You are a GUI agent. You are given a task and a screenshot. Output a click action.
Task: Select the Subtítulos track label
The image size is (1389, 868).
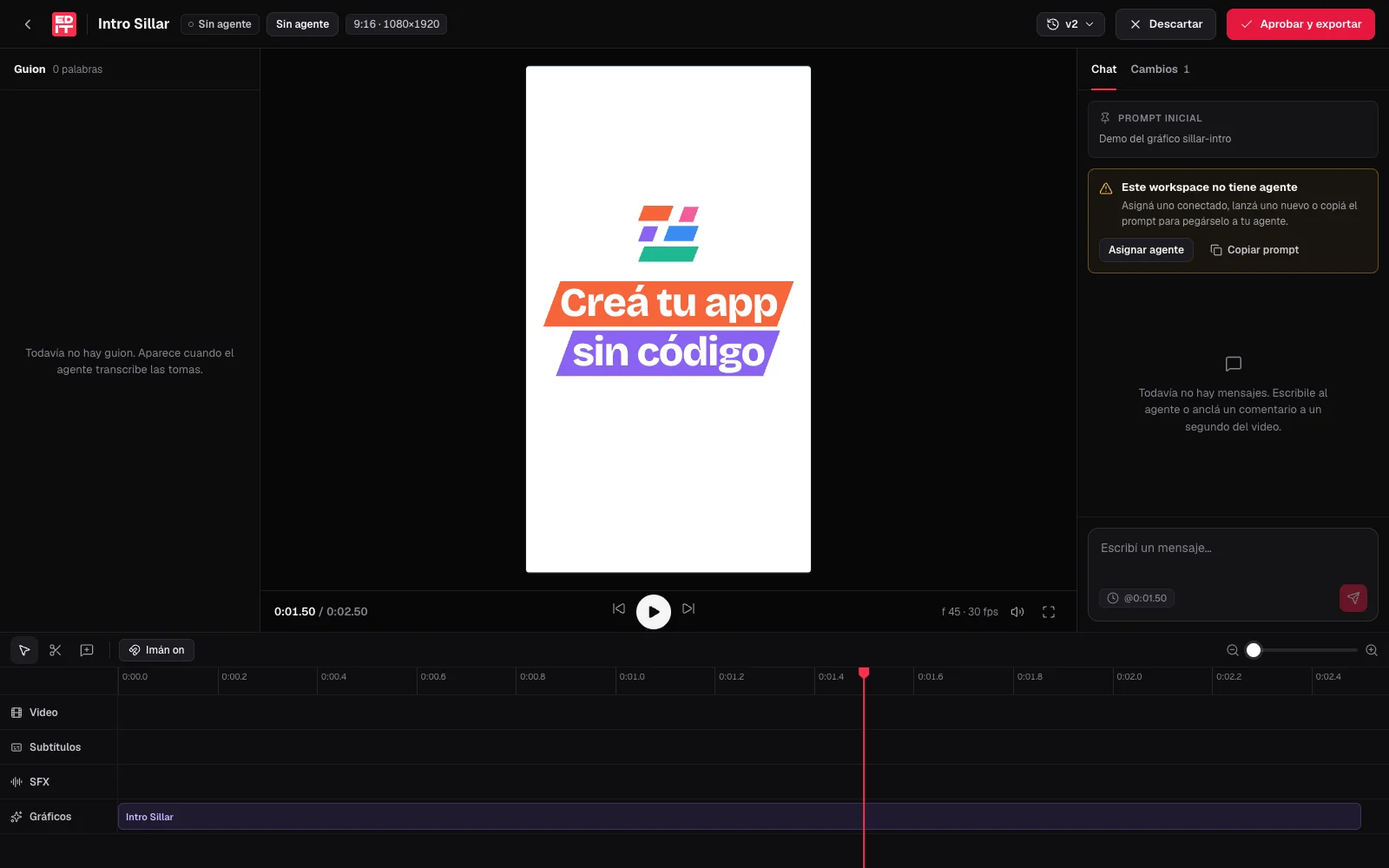point(46,747)
